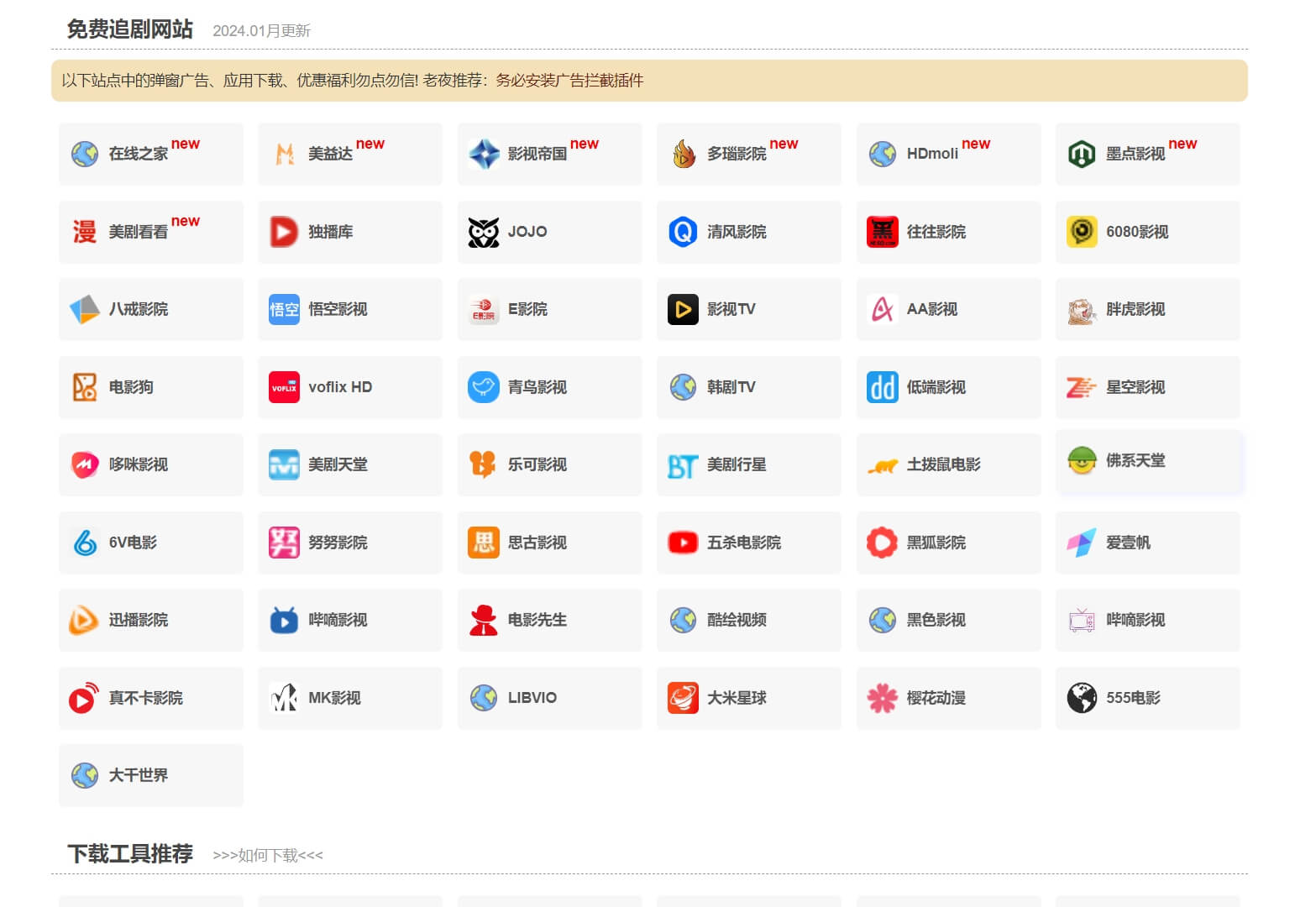The height and width of the screenshot is (907, 1316).
Task: Select the VOFLIX logo icon
Action: click(284, 387)
